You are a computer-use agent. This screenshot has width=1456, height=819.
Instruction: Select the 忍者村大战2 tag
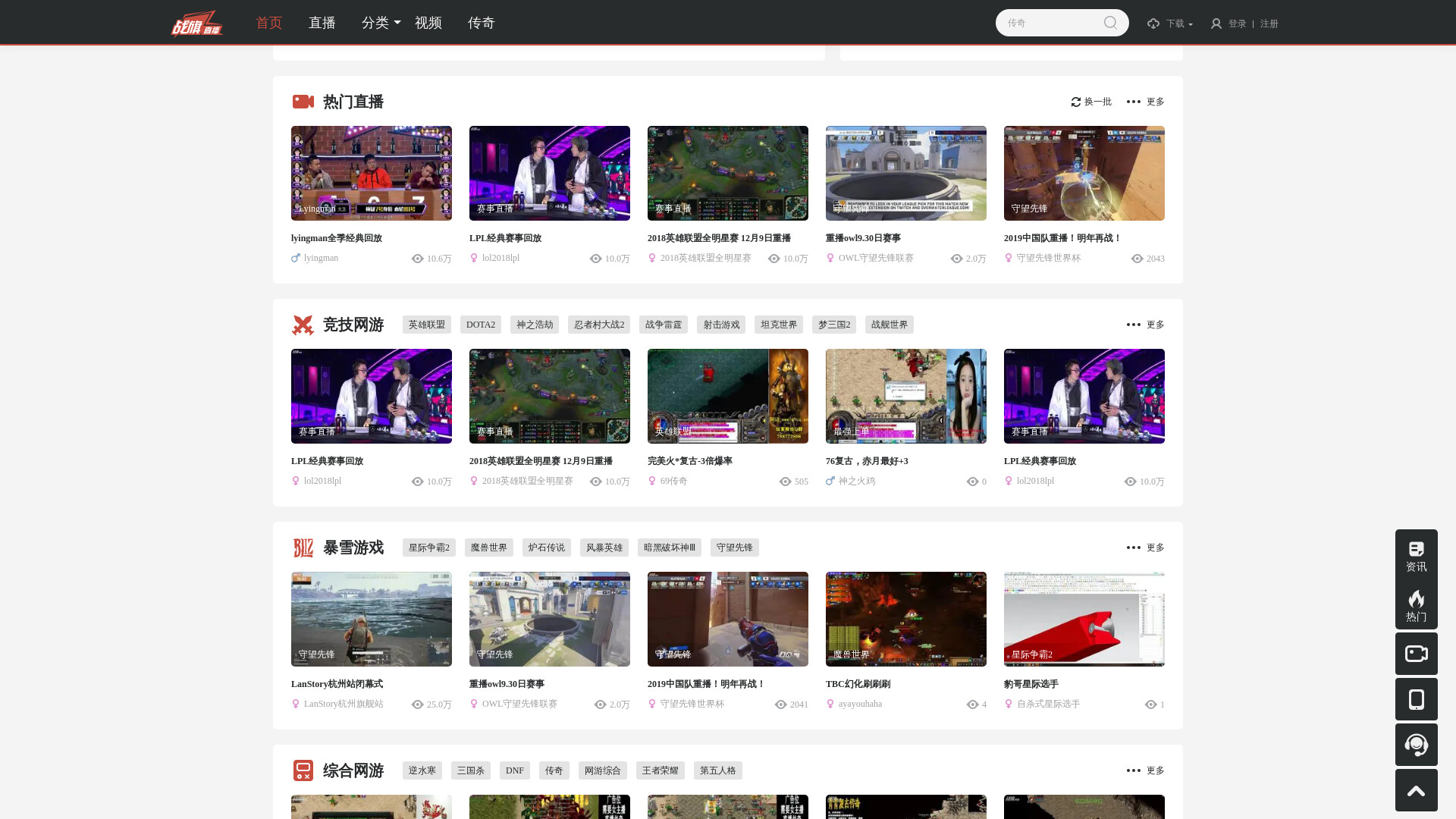600,325
